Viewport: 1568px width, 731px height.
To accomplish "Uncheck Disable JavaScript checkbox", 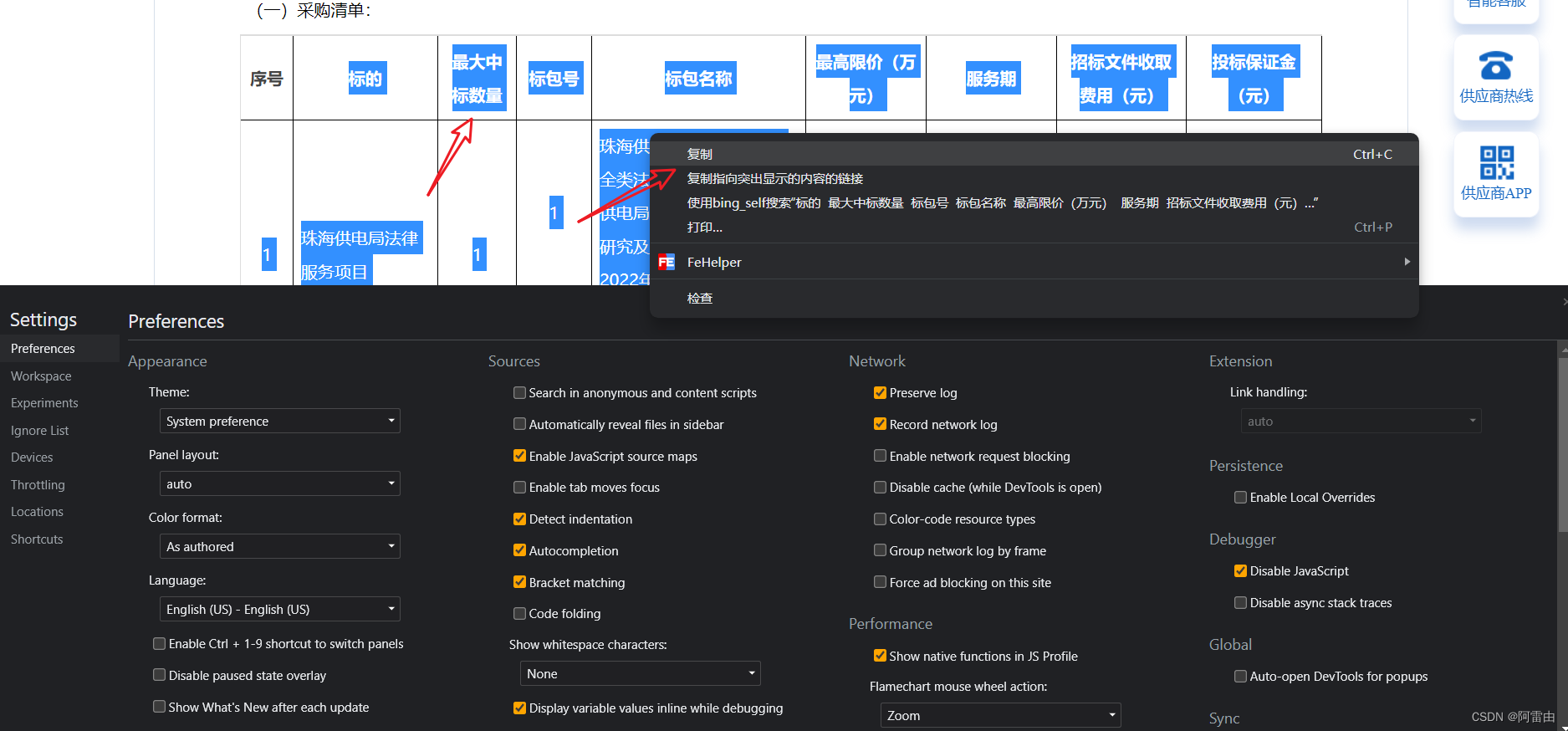I will point(1240,570).
